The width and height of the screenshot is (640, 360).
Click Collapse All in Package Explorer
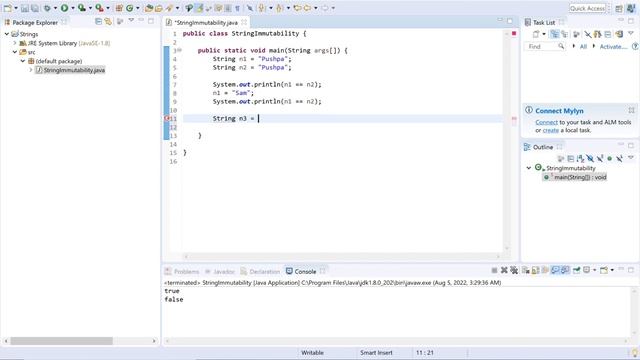(98, 22)
